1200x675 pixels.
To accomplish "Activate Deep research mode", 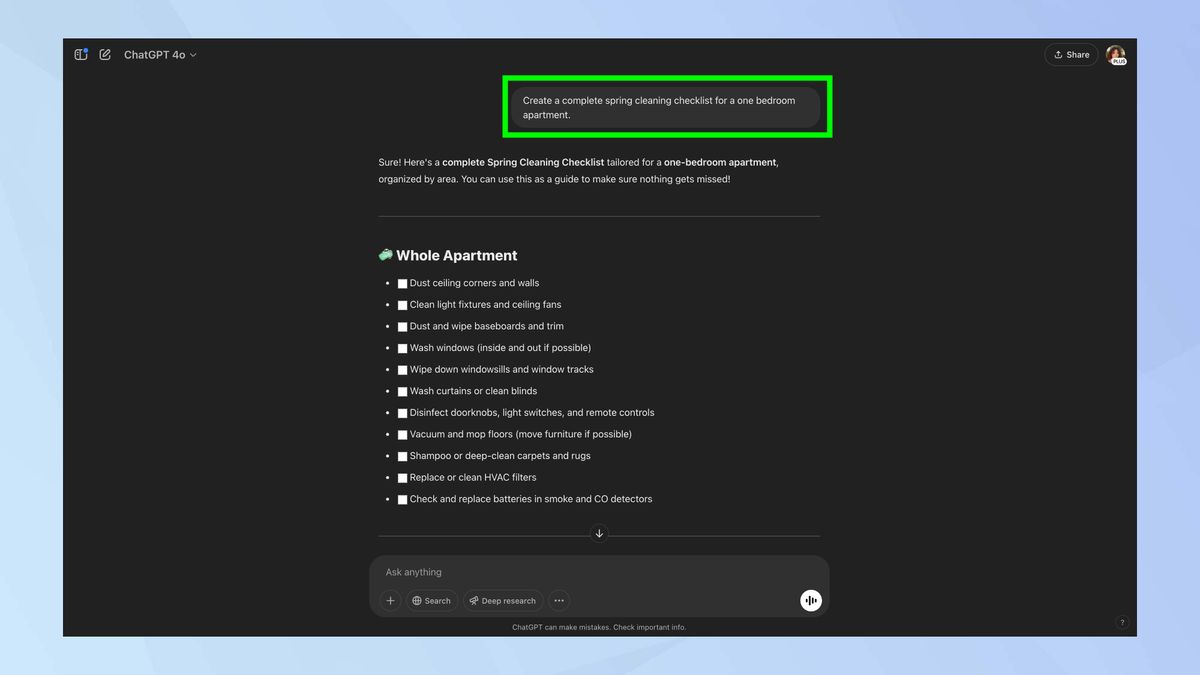I will pos(502,600).
